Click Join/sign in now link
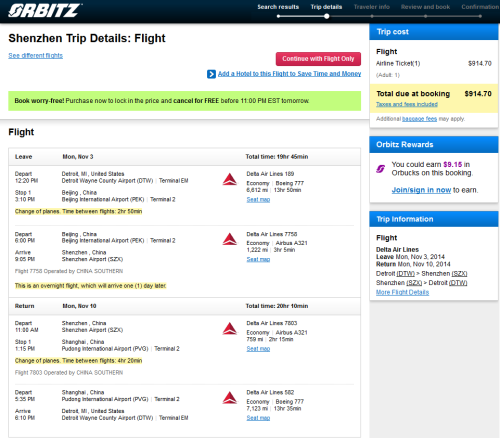 coord(421,190)
